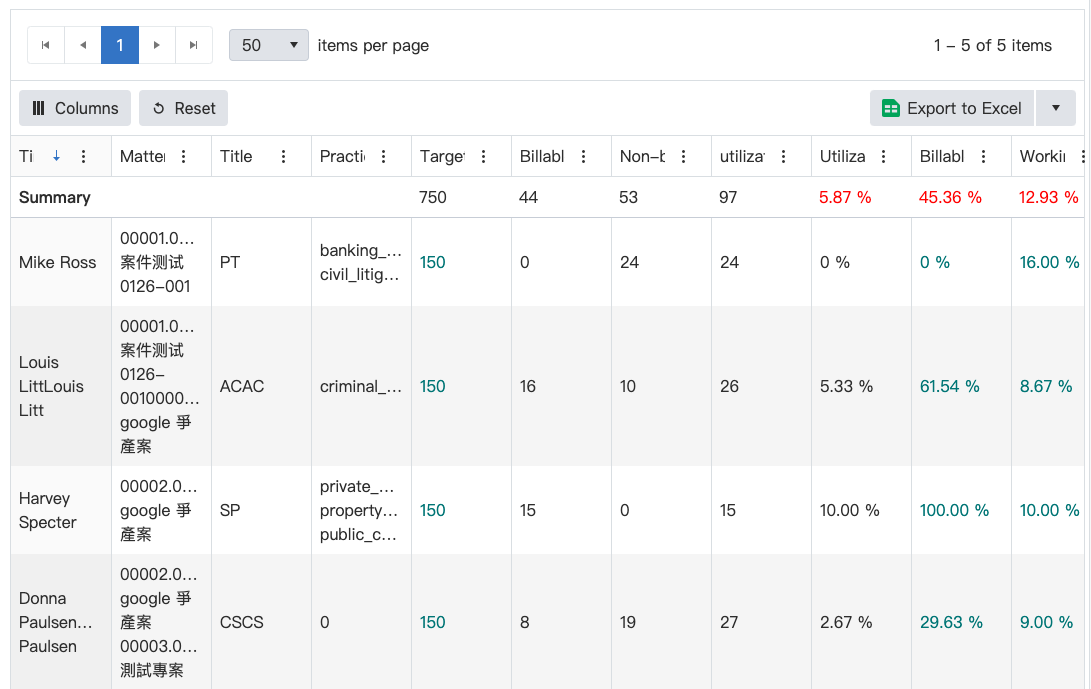Click Mike Ross's target value 150
This screenshot has height=689, width=1091.
pyautogui.click(x=433, y=262)
